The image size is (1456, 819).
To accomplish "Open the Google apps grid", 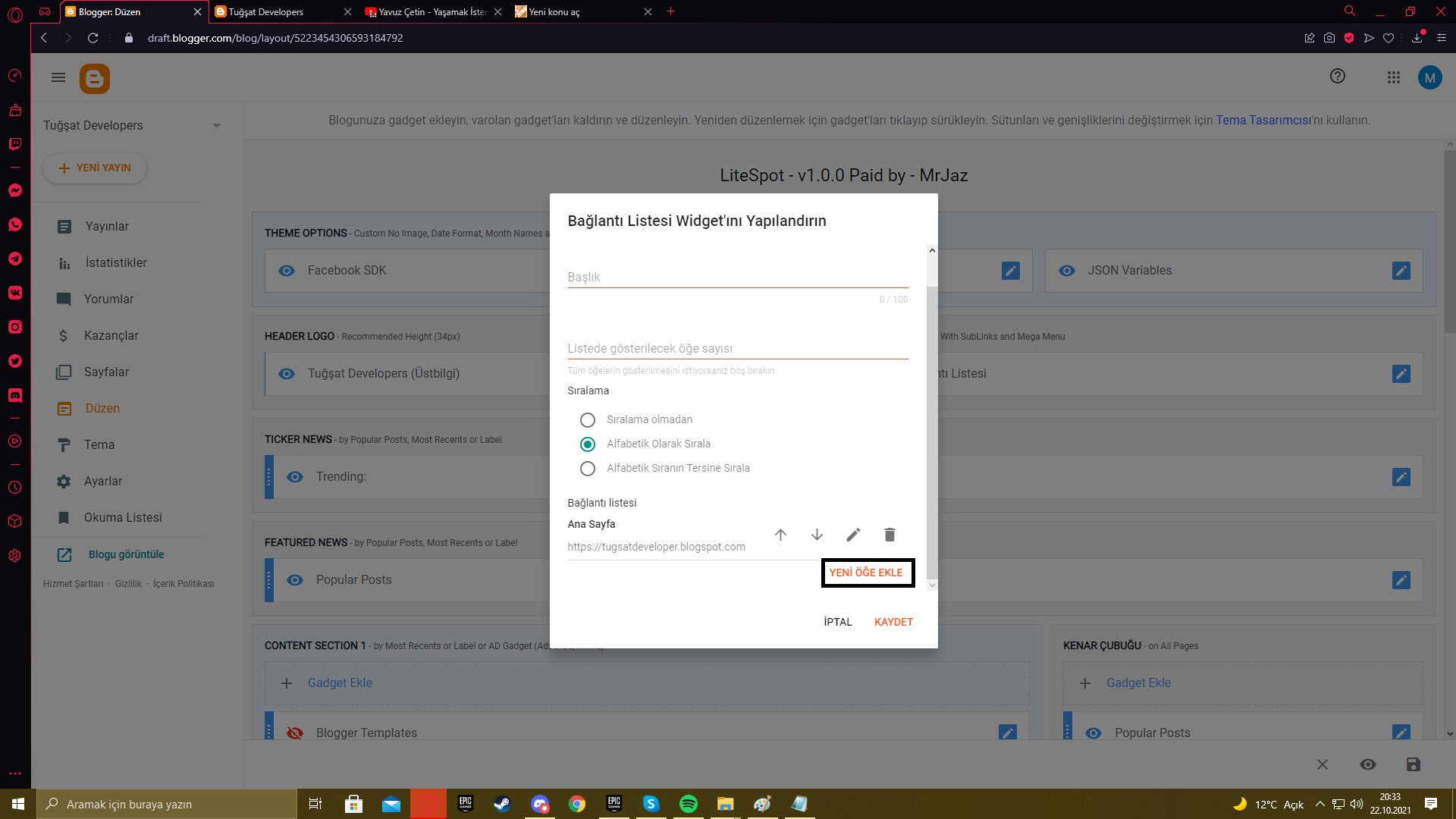I will (1394, 77).
